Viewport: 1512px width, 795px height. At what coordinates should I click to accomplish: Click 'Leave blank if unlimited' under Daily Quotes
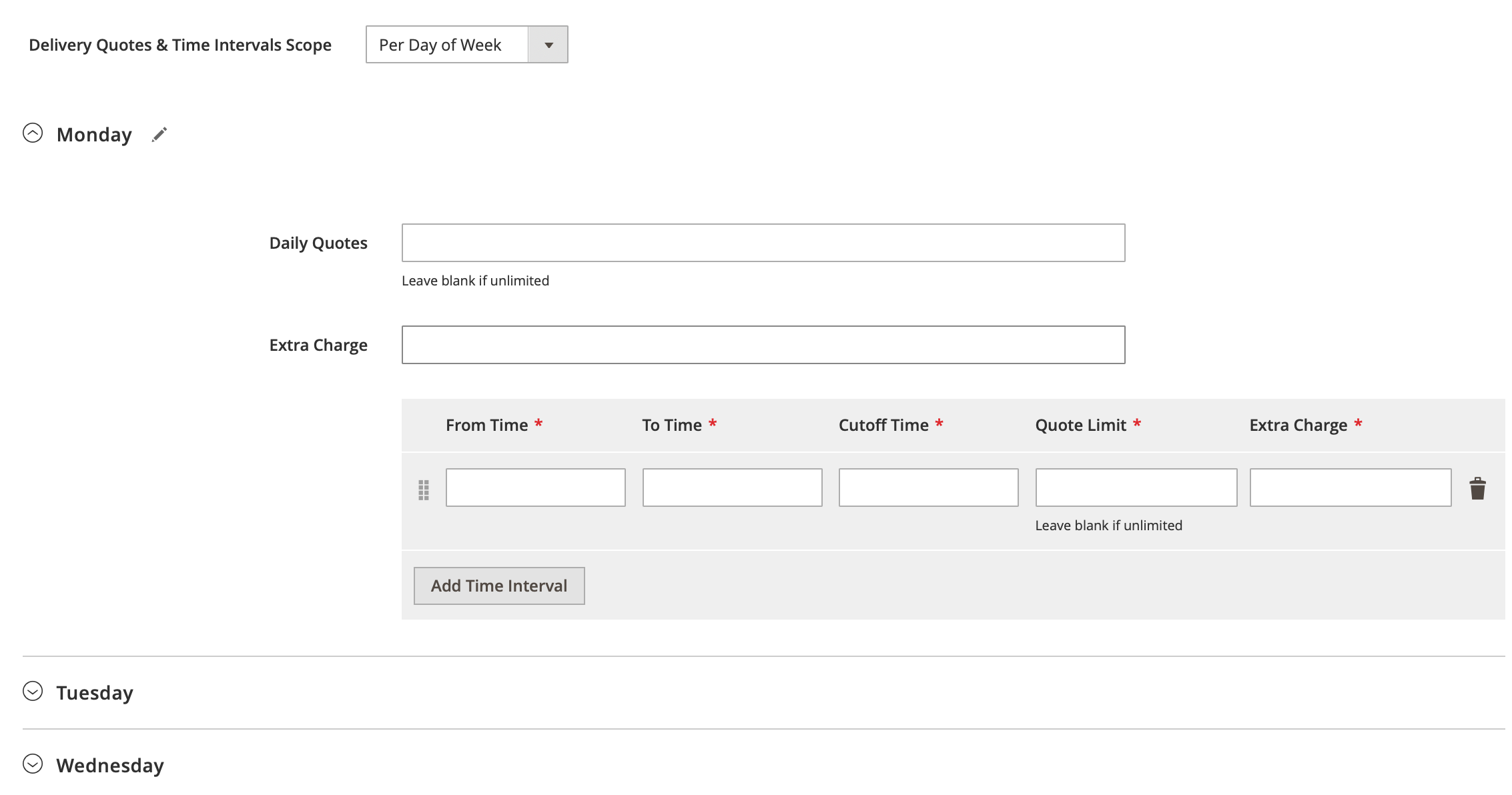click(x=475, y=281)
